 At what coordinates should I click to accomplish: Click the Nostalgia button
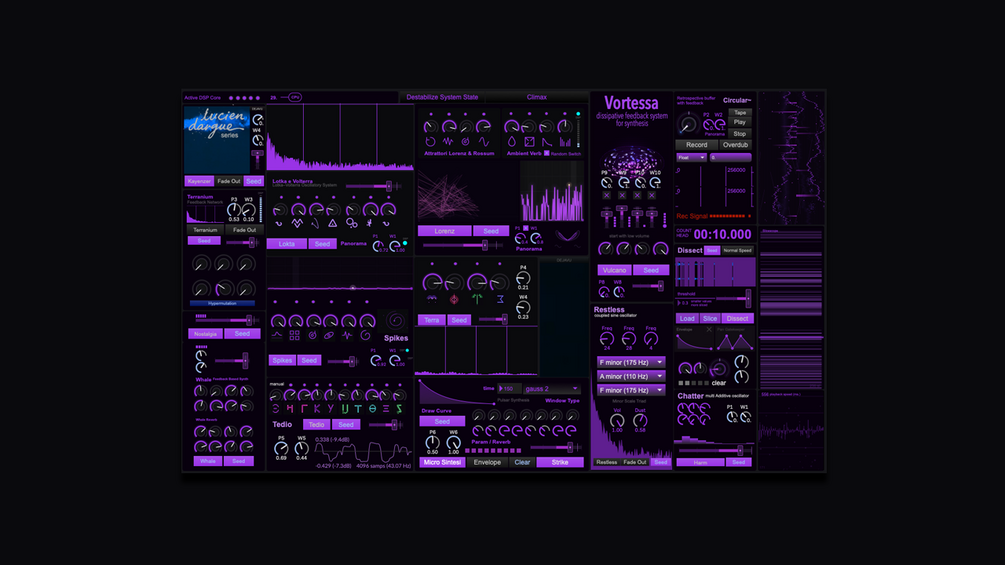point(205,334)
